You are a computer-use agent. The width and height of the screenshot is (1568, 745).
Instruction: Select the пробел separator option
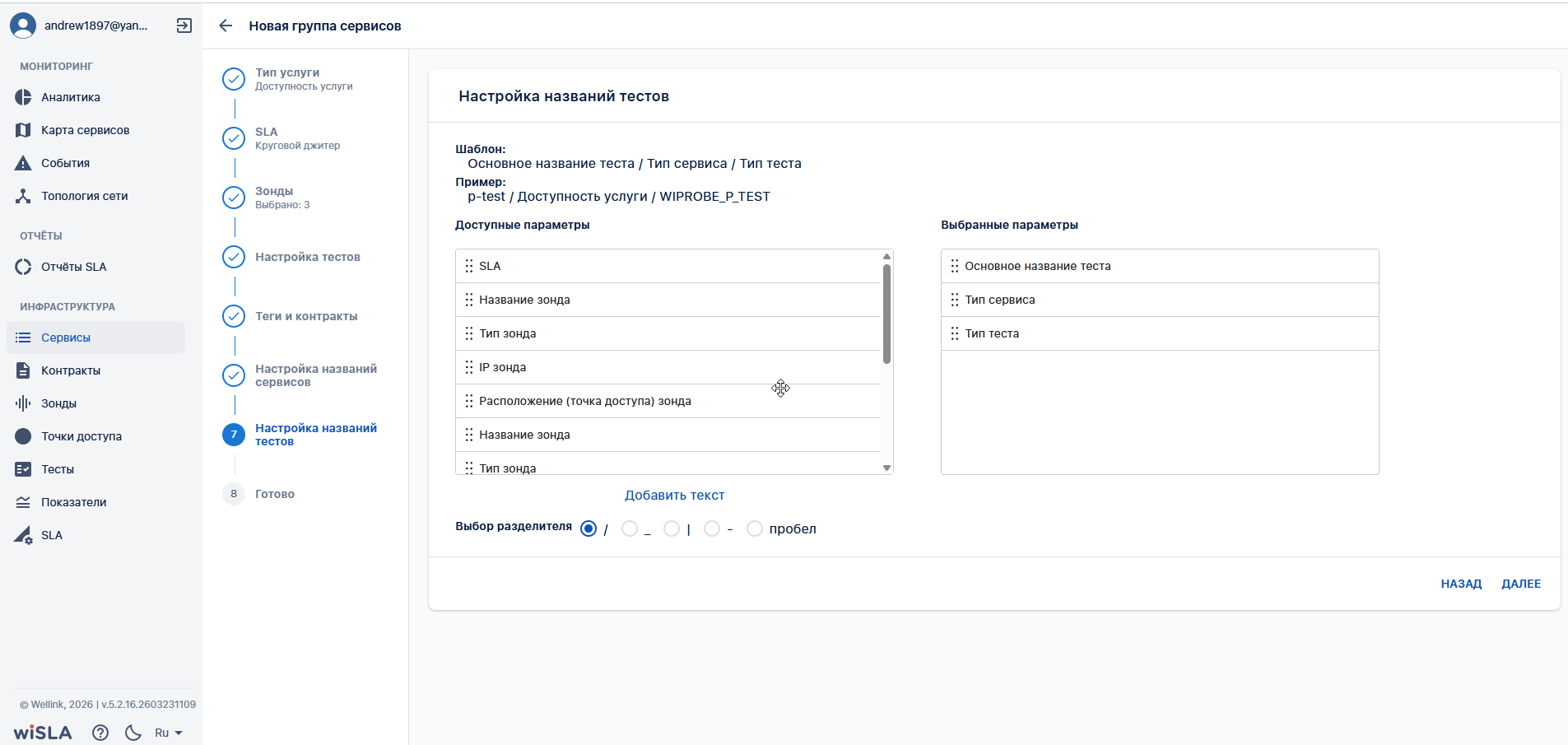pyautogui.click(x=755, y=528)
